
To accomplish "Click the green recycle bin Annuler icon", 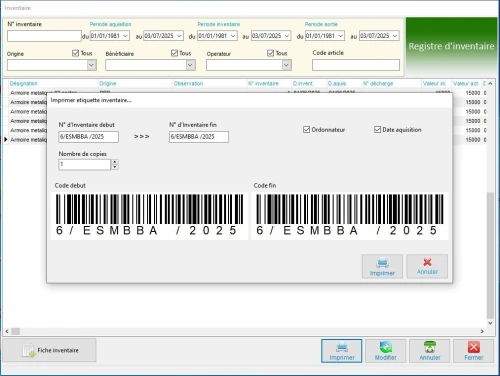I will pyautogui.click(x=430, y=347).
